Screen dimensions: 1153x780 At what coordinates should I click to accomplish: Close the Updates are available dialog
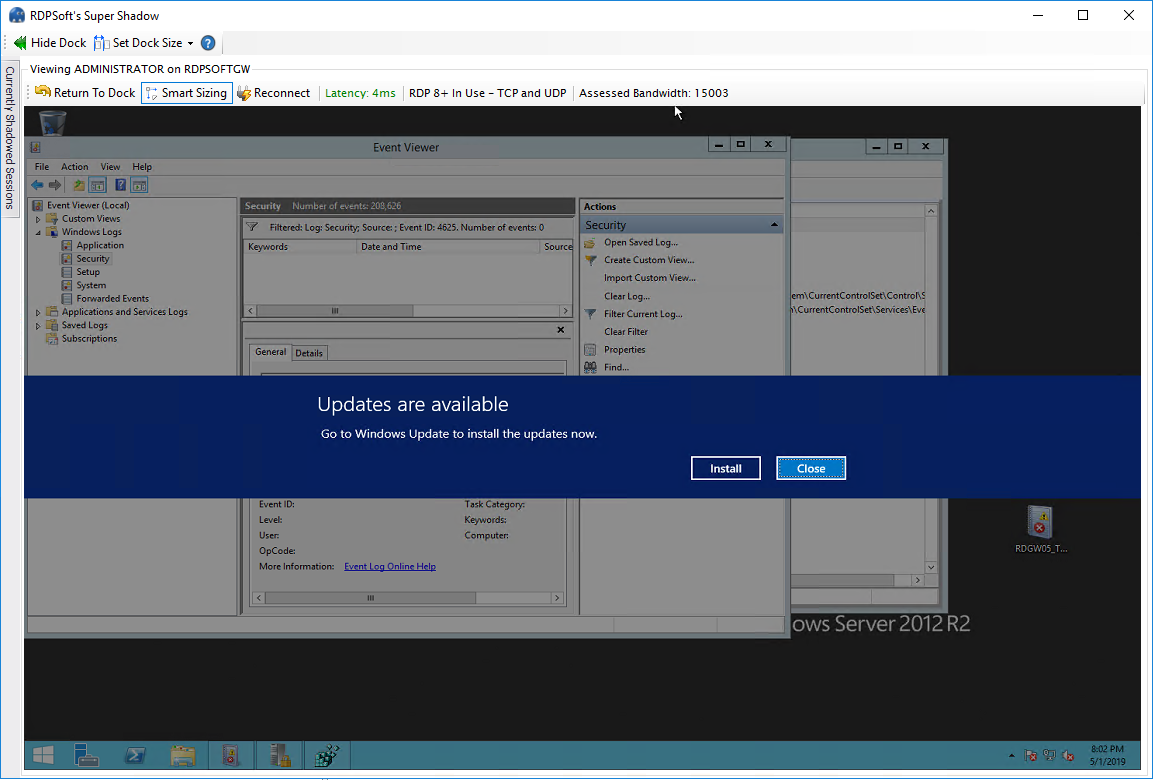810,468
